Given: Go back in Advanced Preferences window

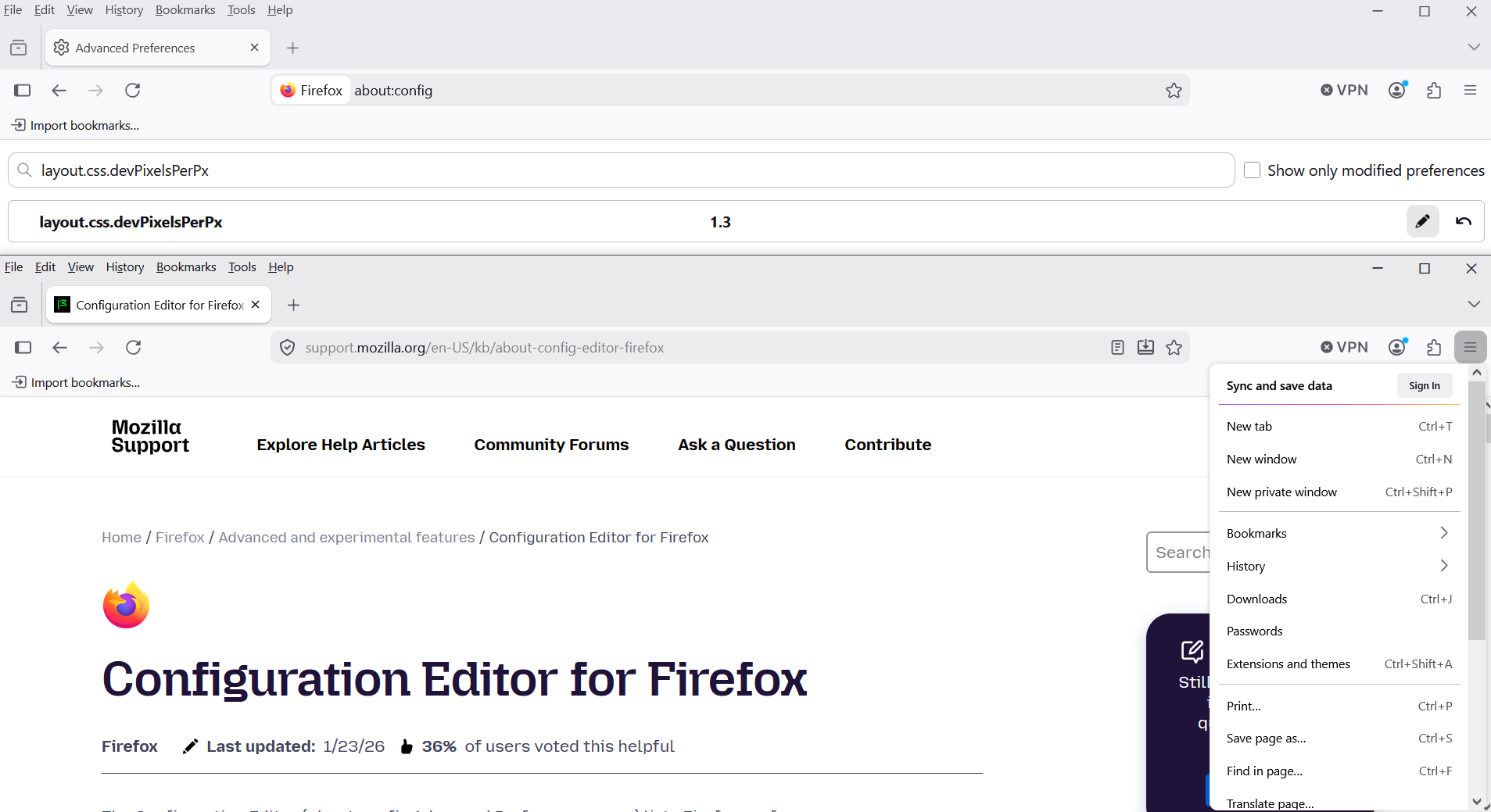Looking at the screenshot, I should pos(59,91).
